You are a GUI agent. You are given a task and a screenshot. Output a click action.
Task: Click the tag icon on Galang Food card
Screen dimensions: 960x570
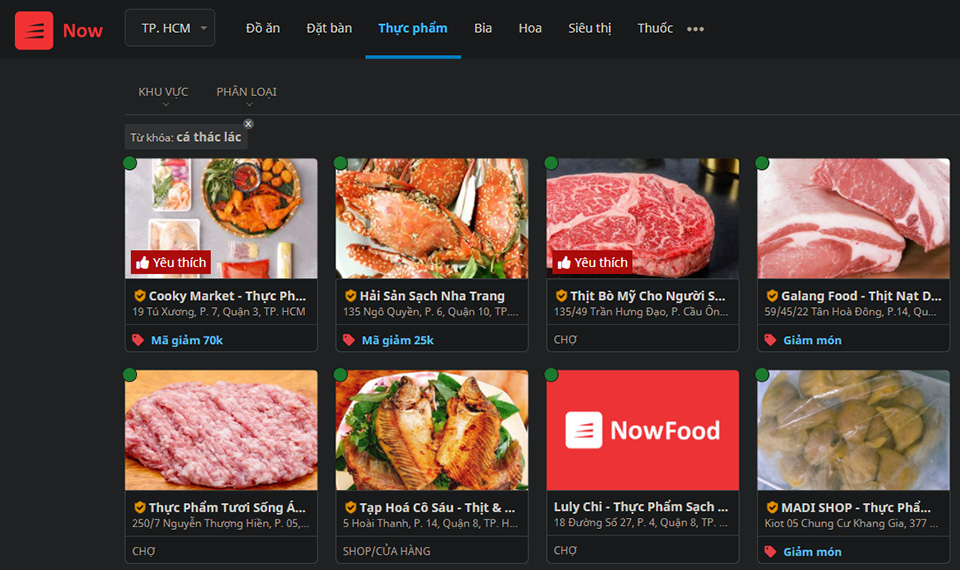pyautogui.click(x=770, y=340)
